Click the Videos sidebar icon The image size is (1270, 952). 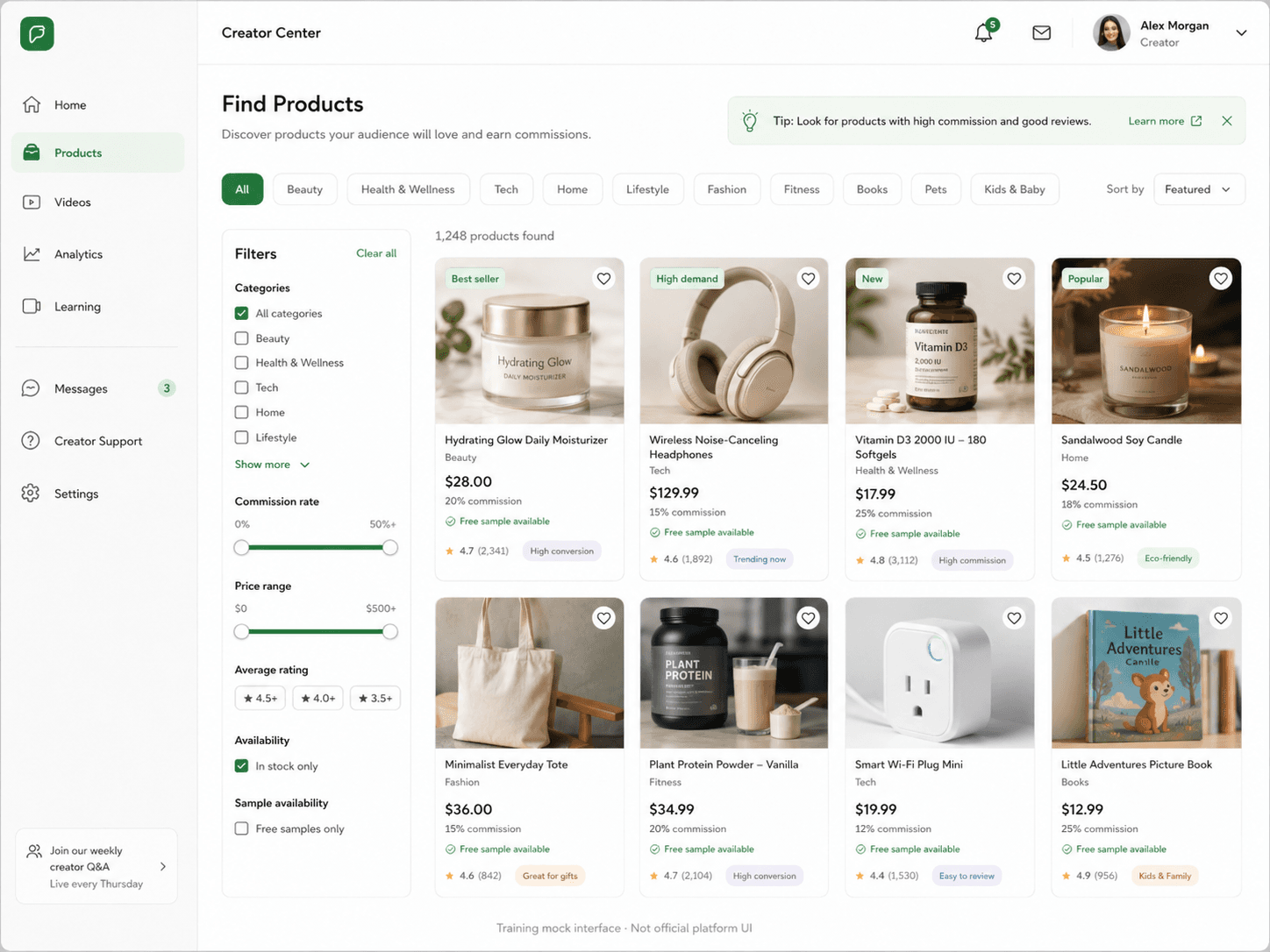(x=32, y=202)
